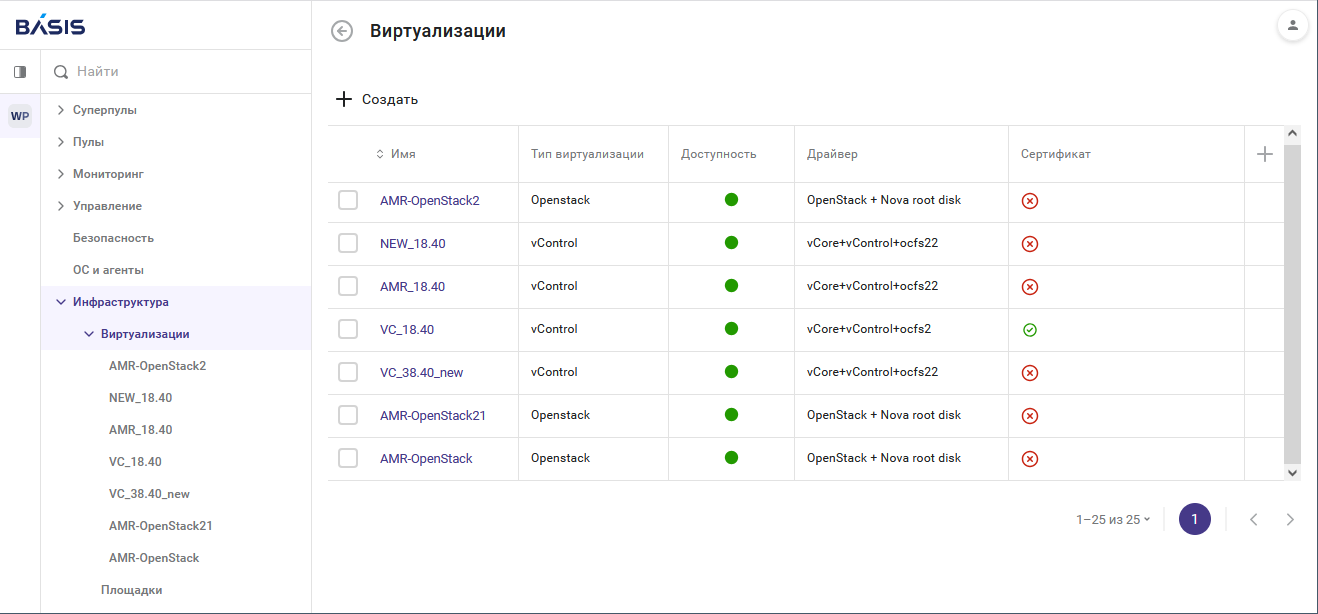Click the sidebar collapse icon below the logo
This screenshot has height=614, width=1318.
(19, 71)
